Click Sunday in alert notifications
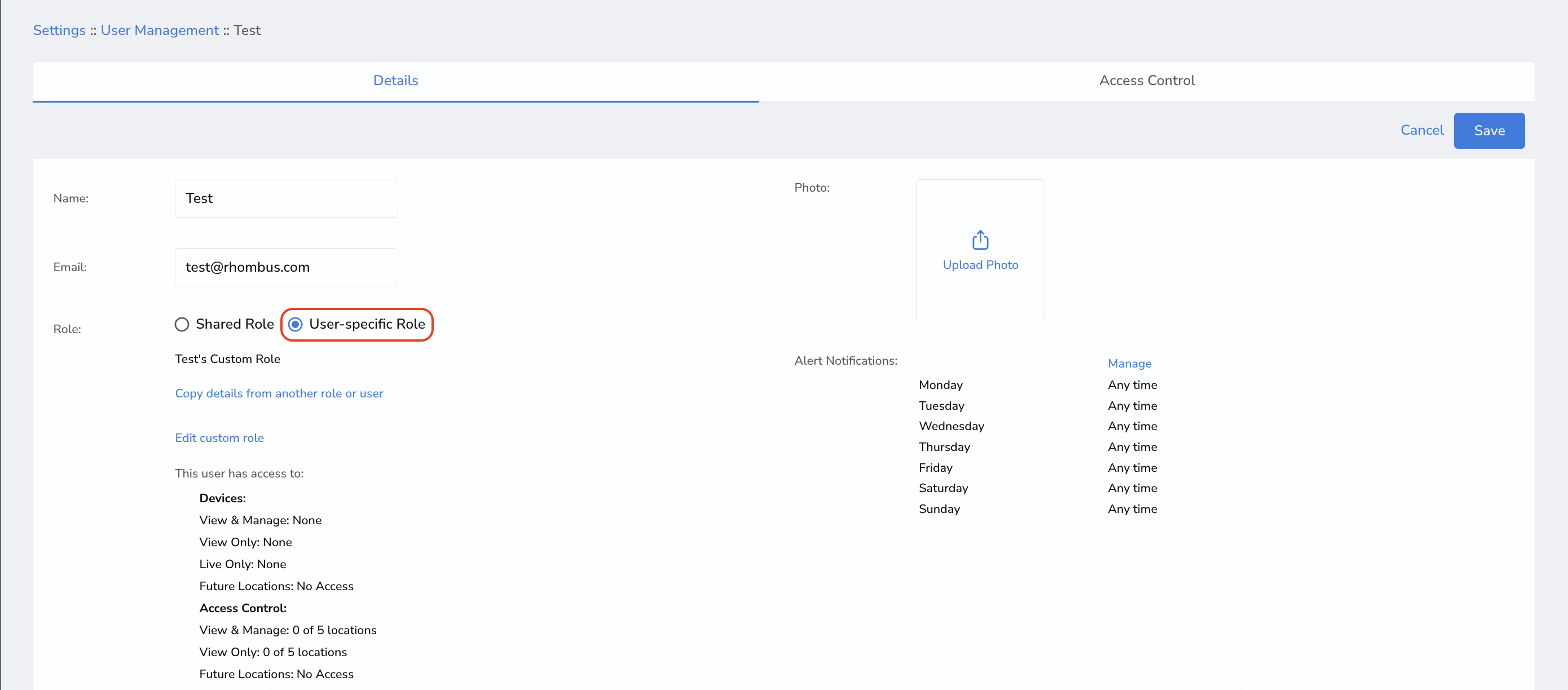This screenshot has width=1568, height=690. pyautogui.click(x=939, y=509)
